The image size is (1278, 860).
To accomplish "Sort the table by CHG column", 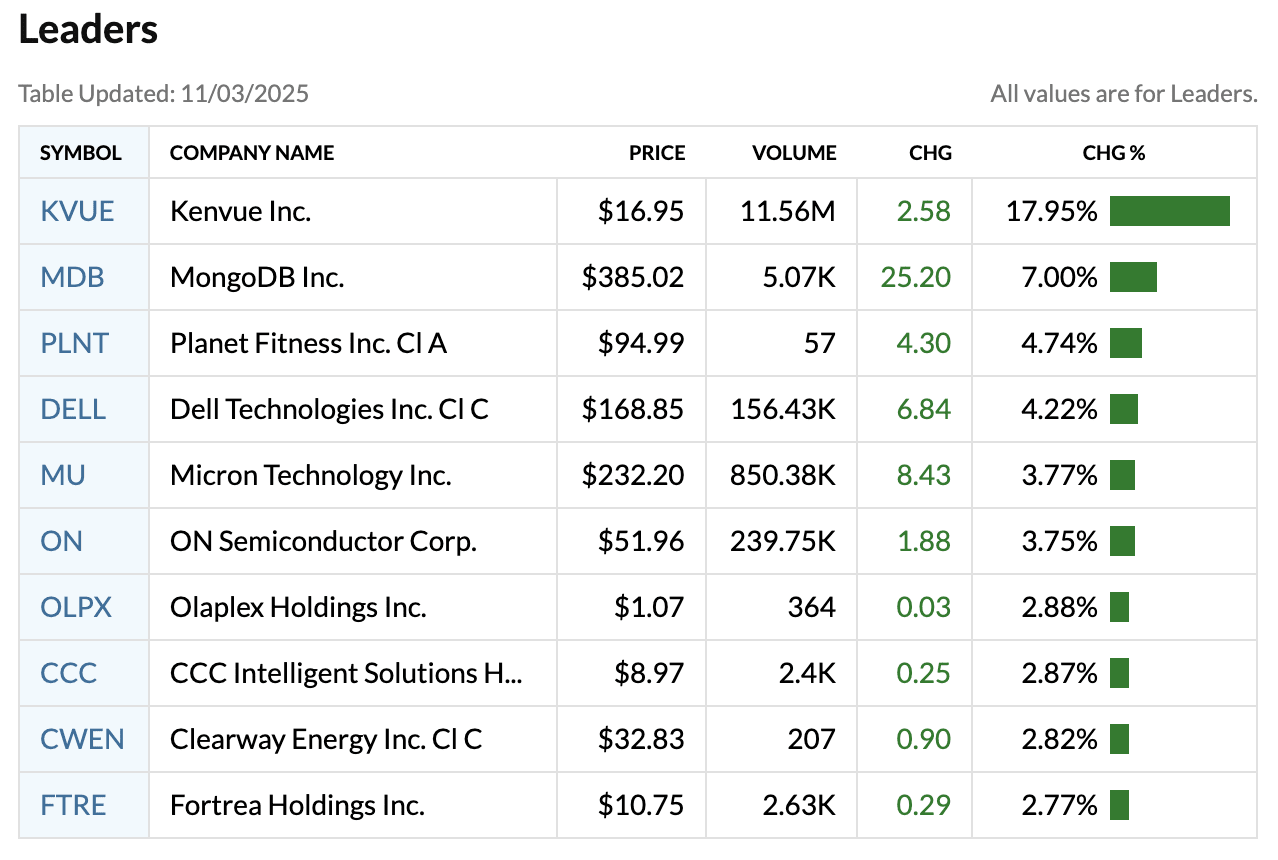I will click(x=930, y=152).
